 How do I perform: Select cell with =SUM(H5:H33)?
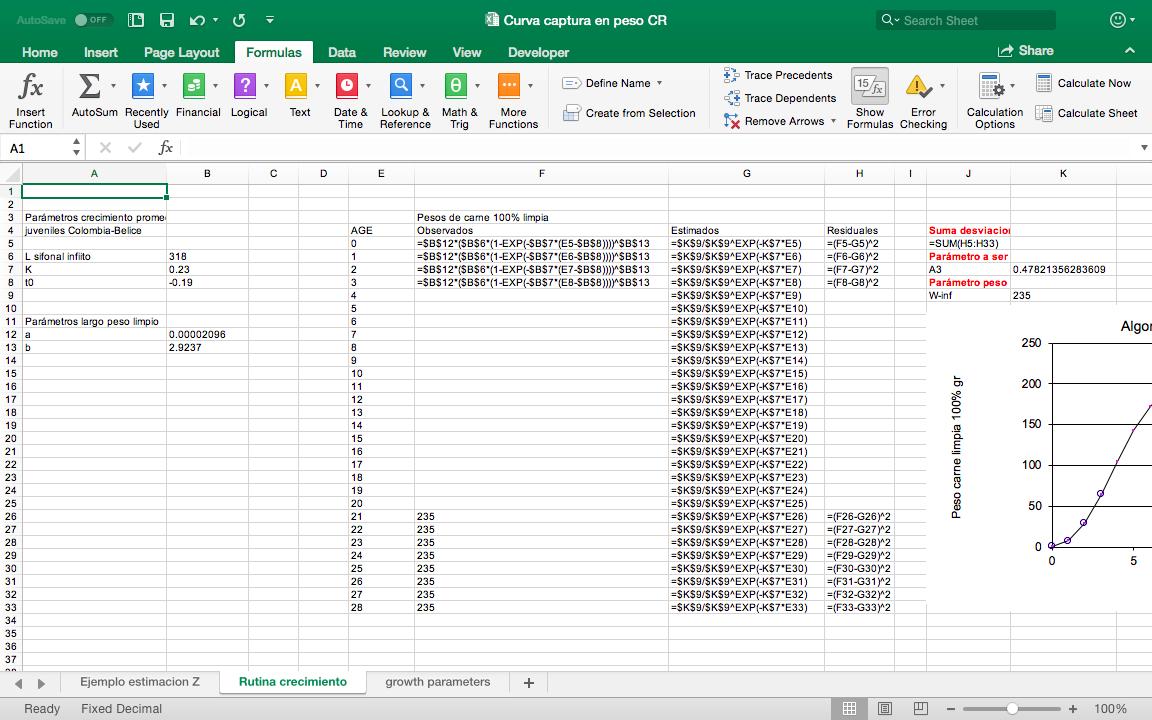coord(968,243)
